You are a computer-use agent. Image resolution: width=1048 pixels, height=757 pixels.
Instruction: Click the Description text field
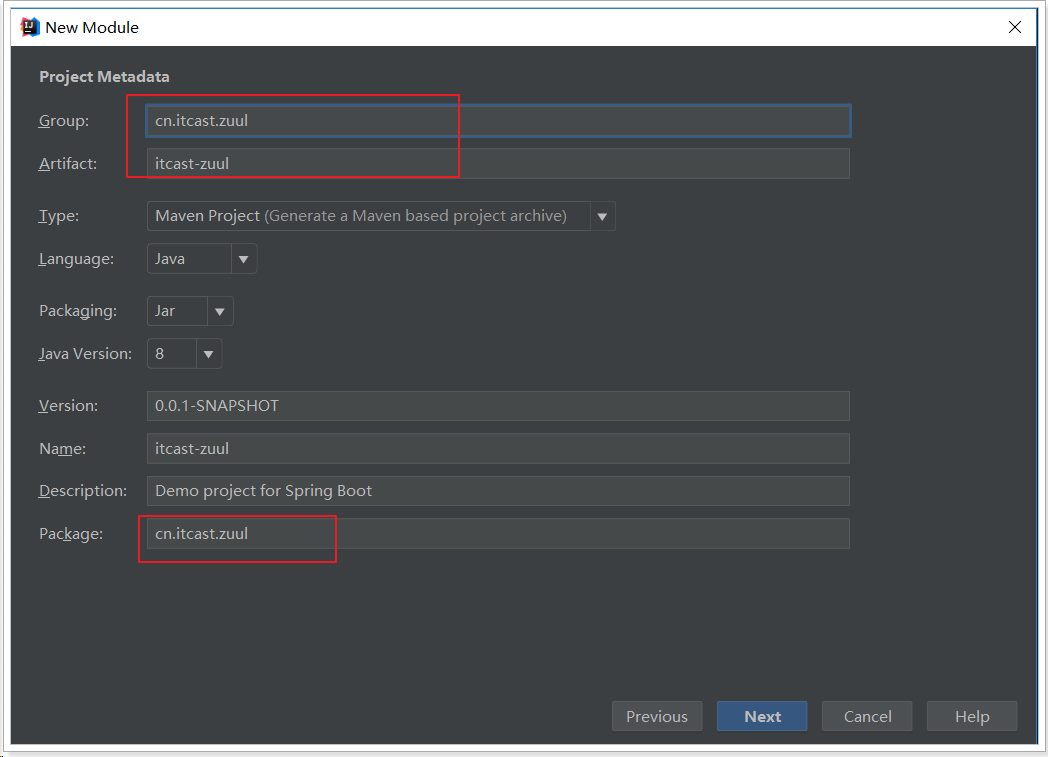coord(498,491)
